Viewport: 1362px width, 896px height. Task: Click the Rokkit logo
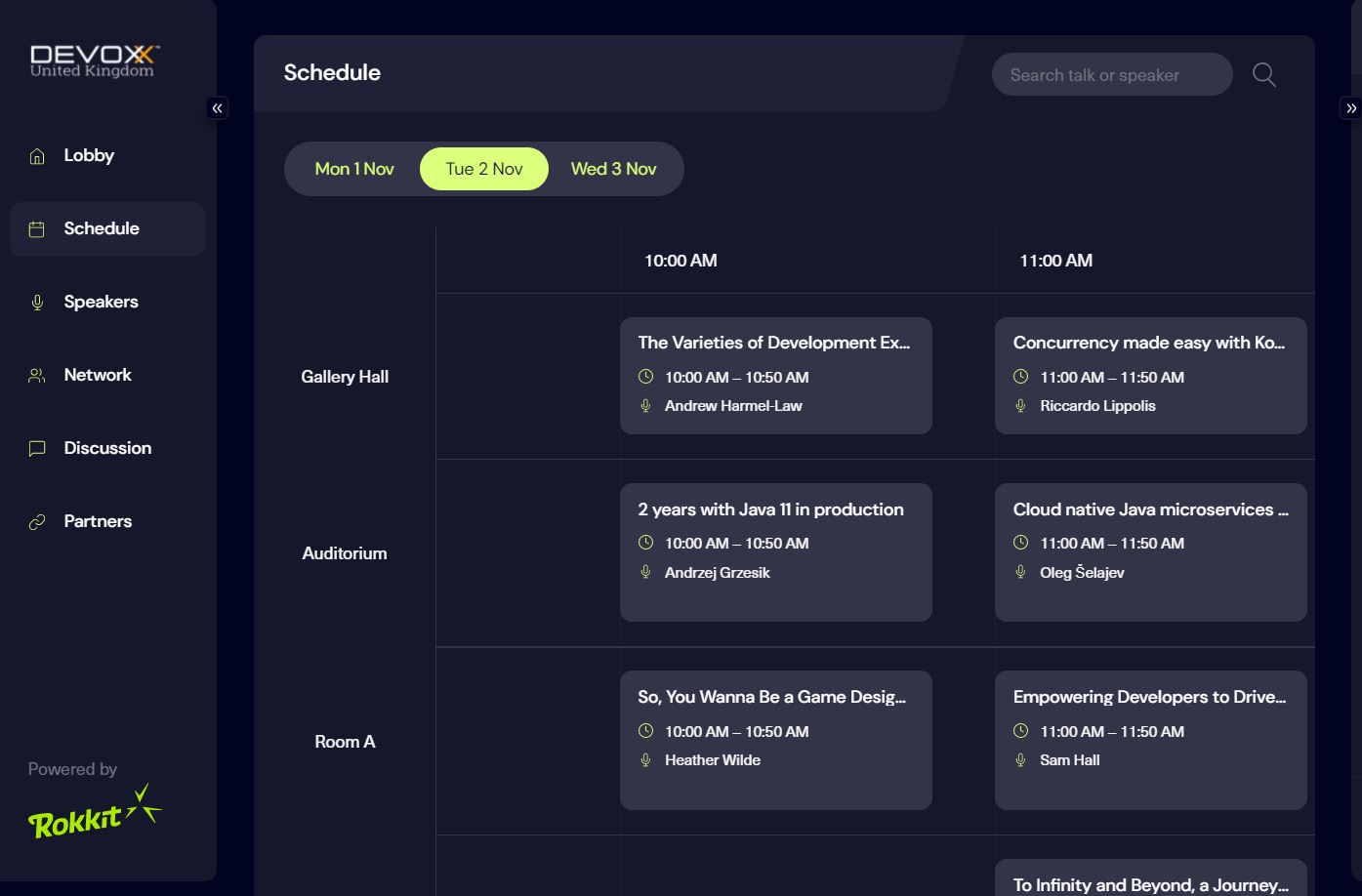[94, 812]
